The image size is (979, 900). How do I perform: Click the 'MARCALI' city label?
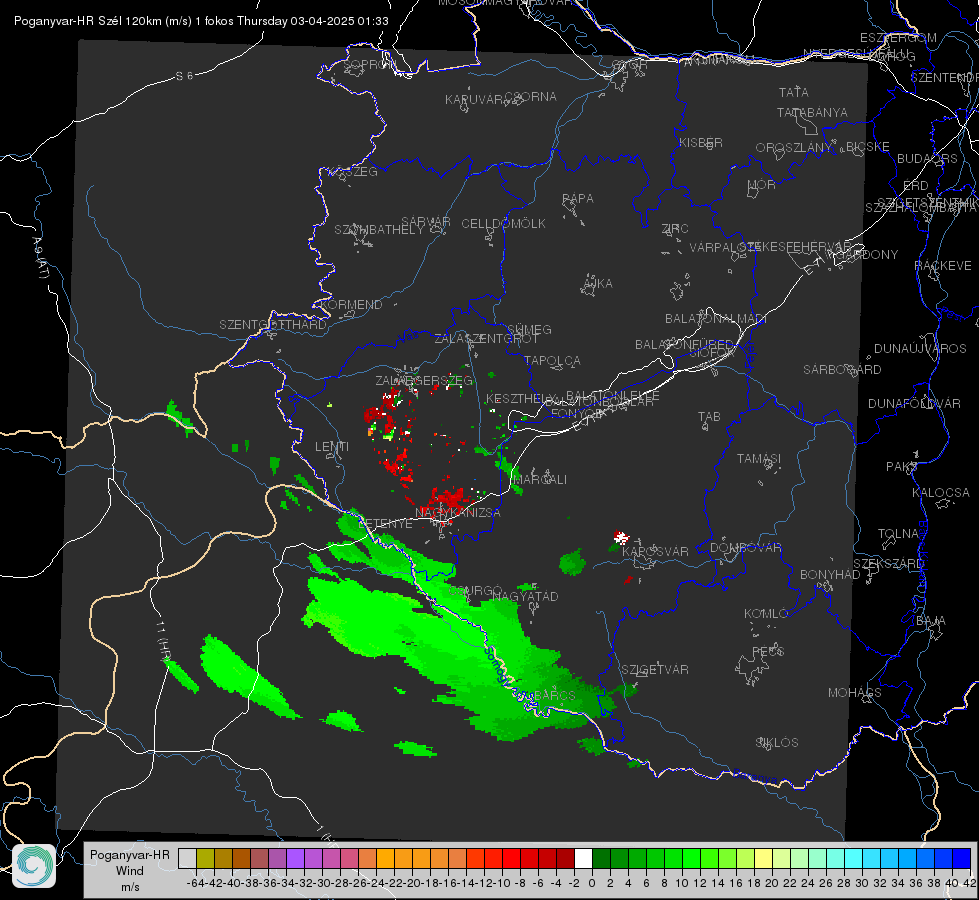click(x=538, y=479)
